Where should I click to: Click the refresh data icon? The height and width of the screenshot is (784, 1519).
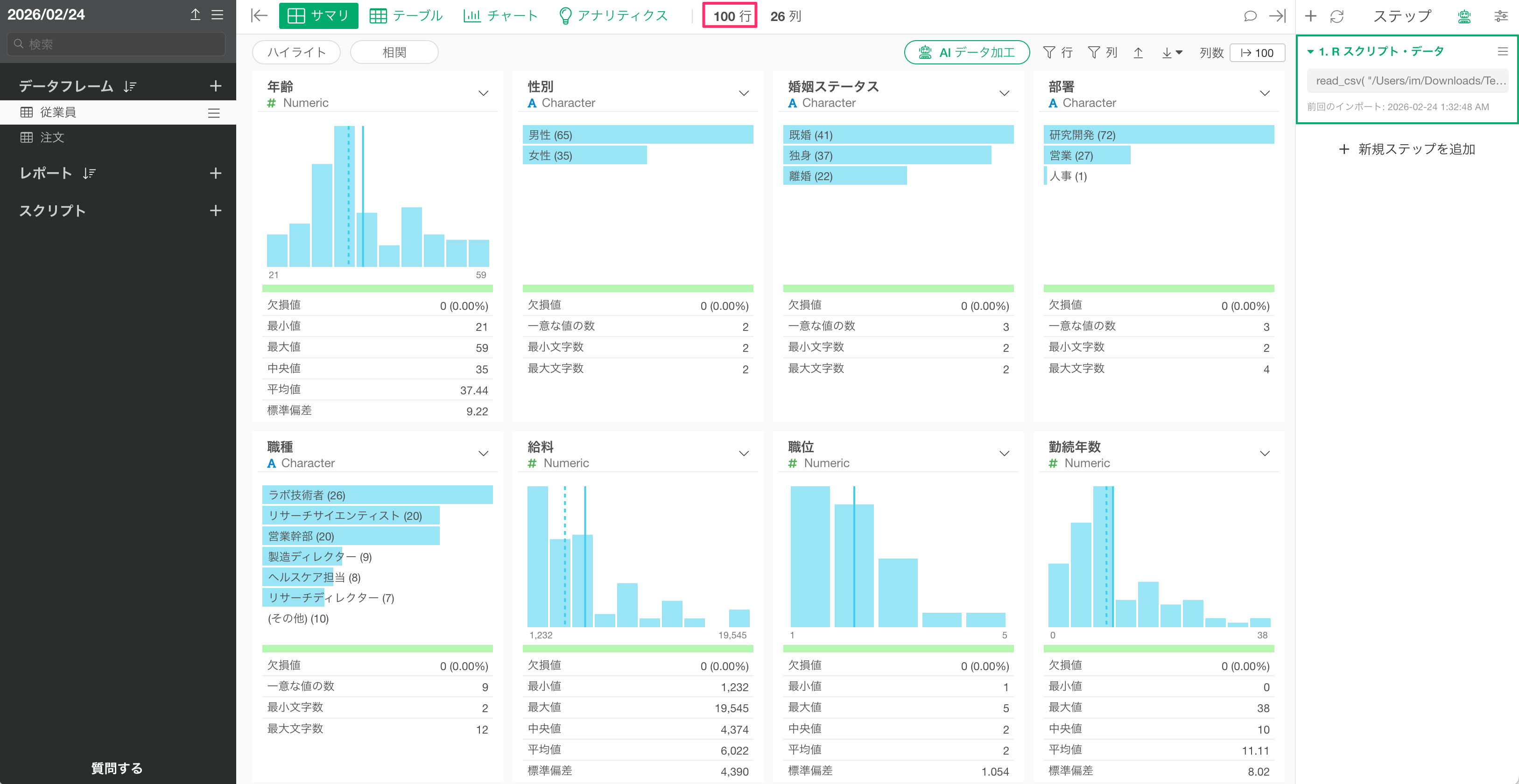pyautogui.click(x=1337, y=16)
